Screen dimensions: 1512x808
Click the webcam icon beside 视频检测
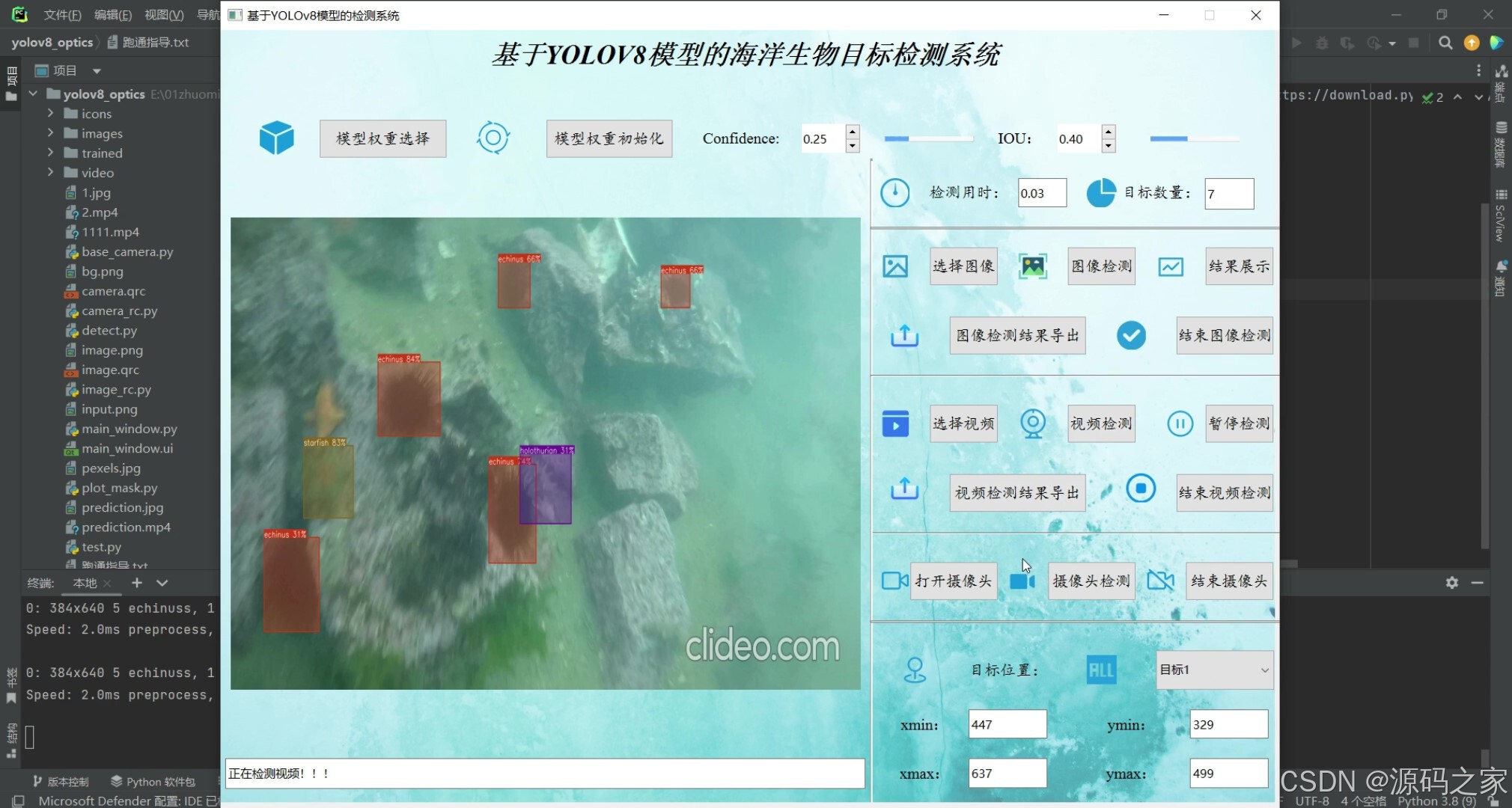(x=1034, y=423)
